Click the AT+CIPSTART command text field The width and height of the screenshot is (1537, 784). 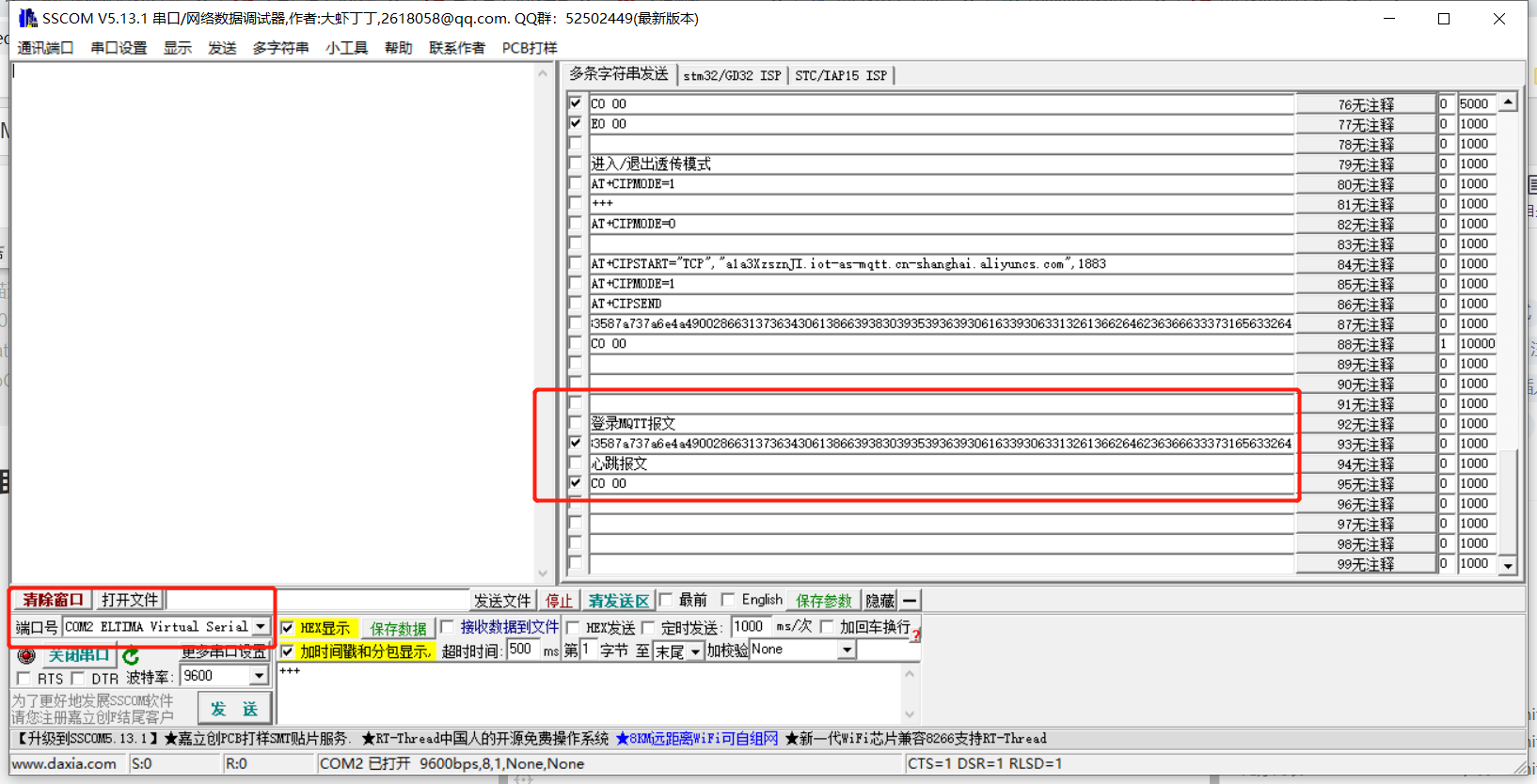point(942,264)
